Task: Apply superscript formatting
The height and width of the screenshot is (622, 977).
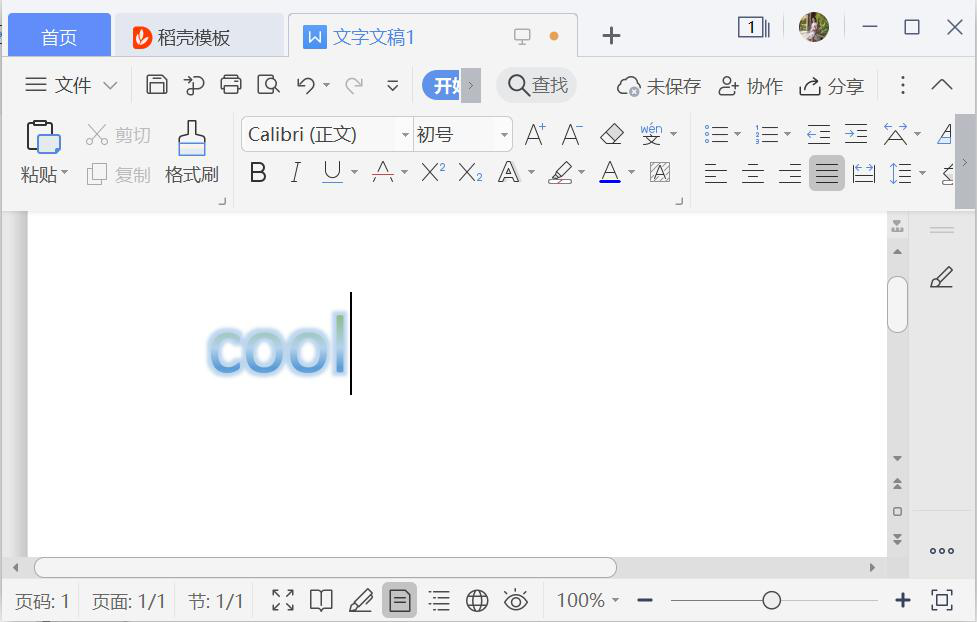Action: click(x=433, y=173)
